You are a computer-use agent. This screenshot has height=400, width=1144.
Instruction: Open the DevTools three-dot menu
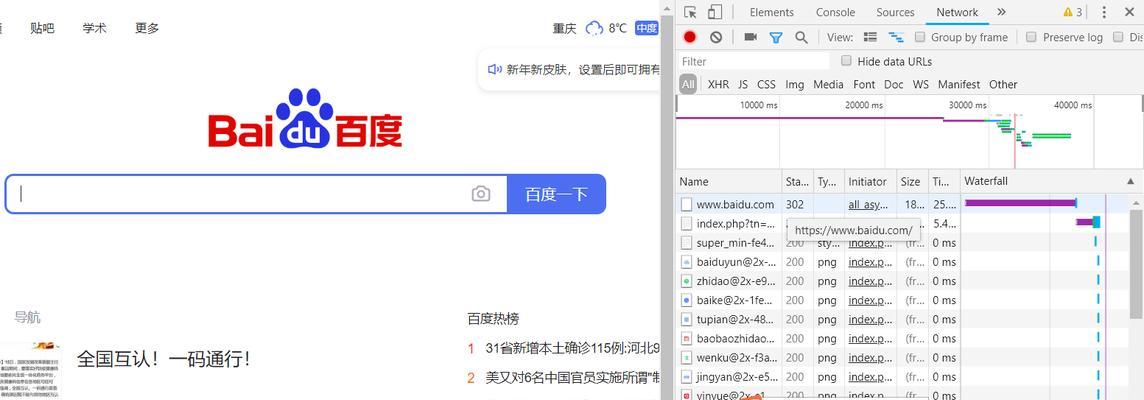(1104, 12)
